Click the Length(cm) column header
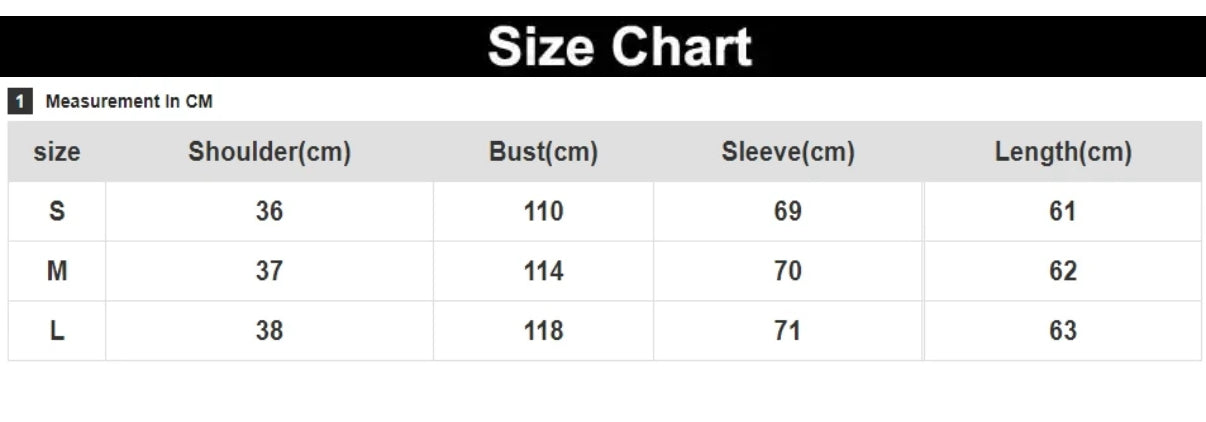This screenshot has height=422, width=1206. tap(1063, 152)
